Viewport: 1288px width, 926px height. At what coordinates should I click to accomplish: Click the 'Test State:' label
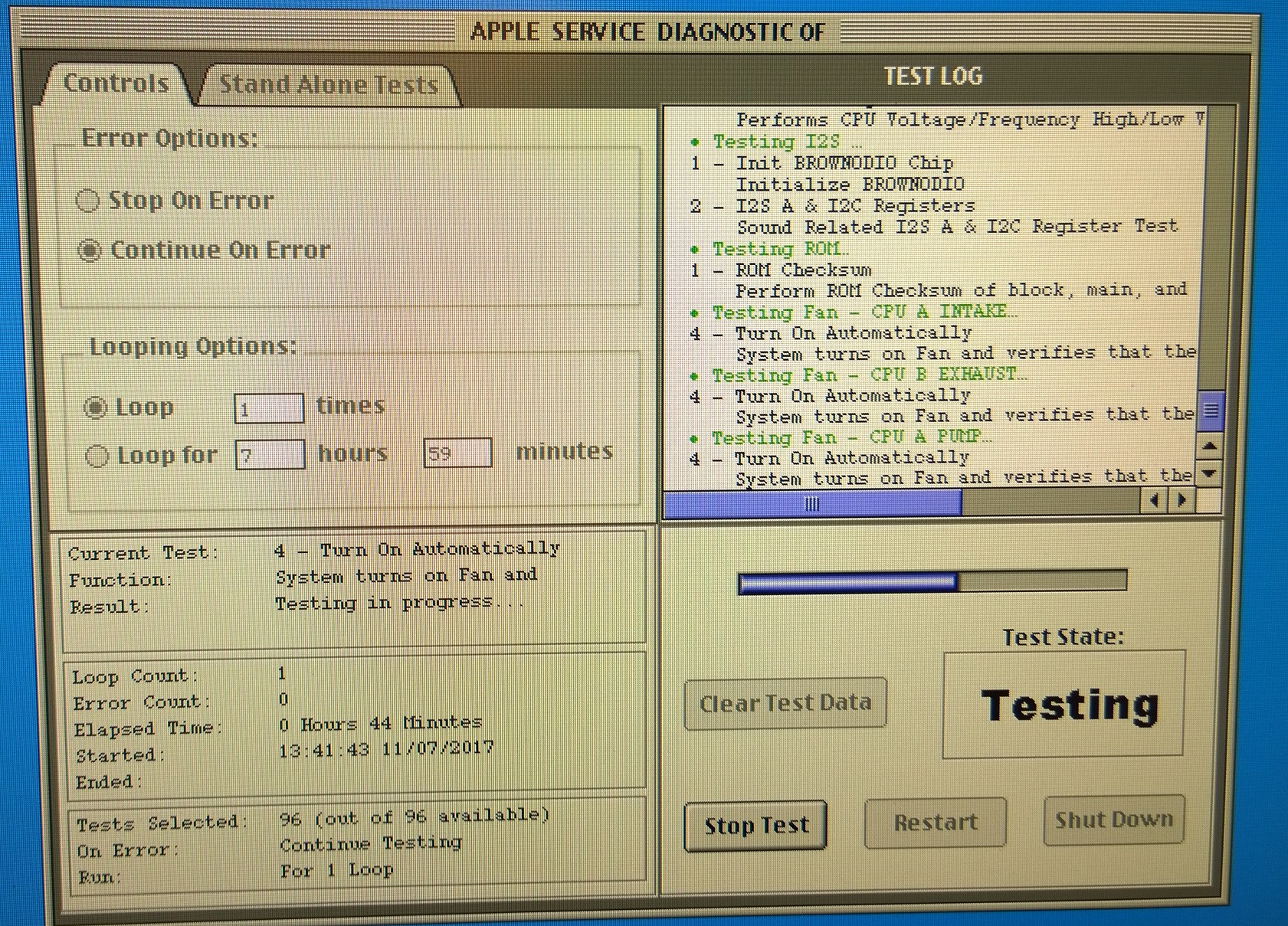coord(1064,637)
